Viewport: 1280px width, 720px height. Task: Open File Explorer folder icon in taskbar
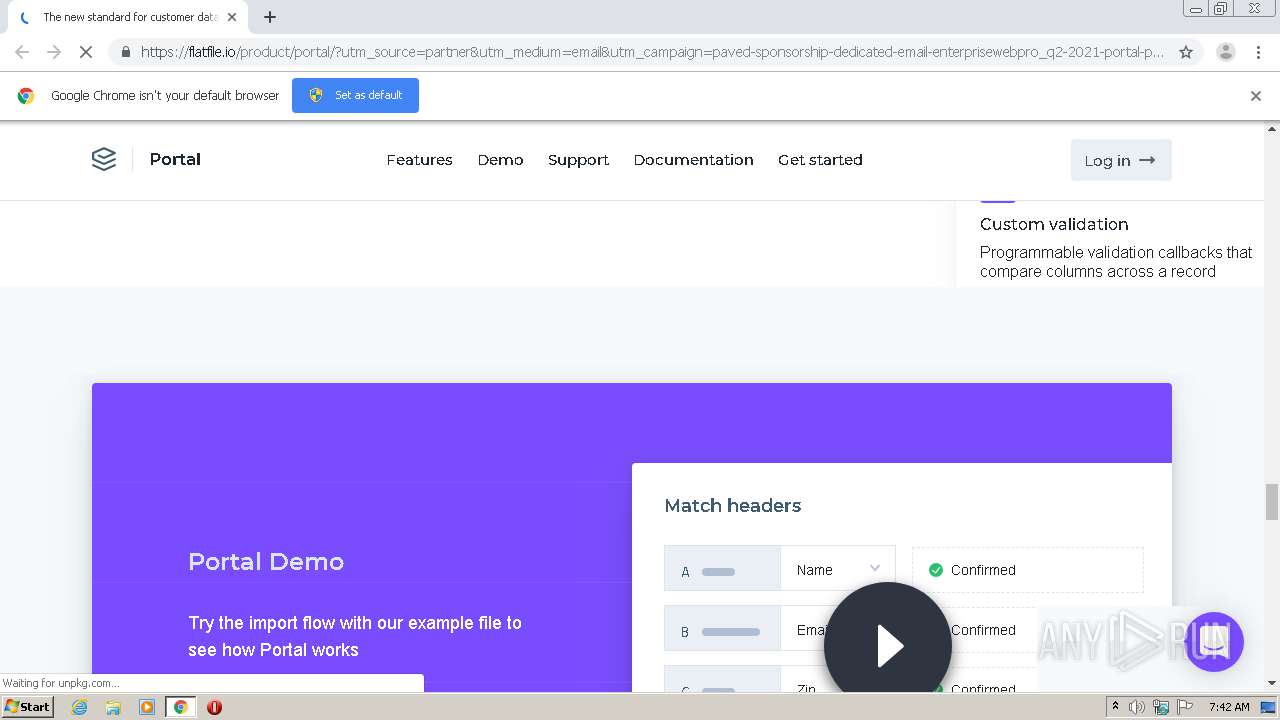click(113, 707)
